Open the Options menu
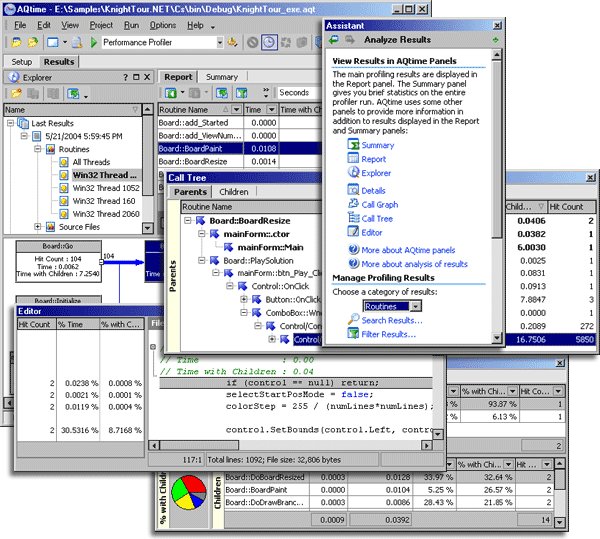Image resolution: width=600 pixels, height=539 pixels. click(x=163, y=25)
